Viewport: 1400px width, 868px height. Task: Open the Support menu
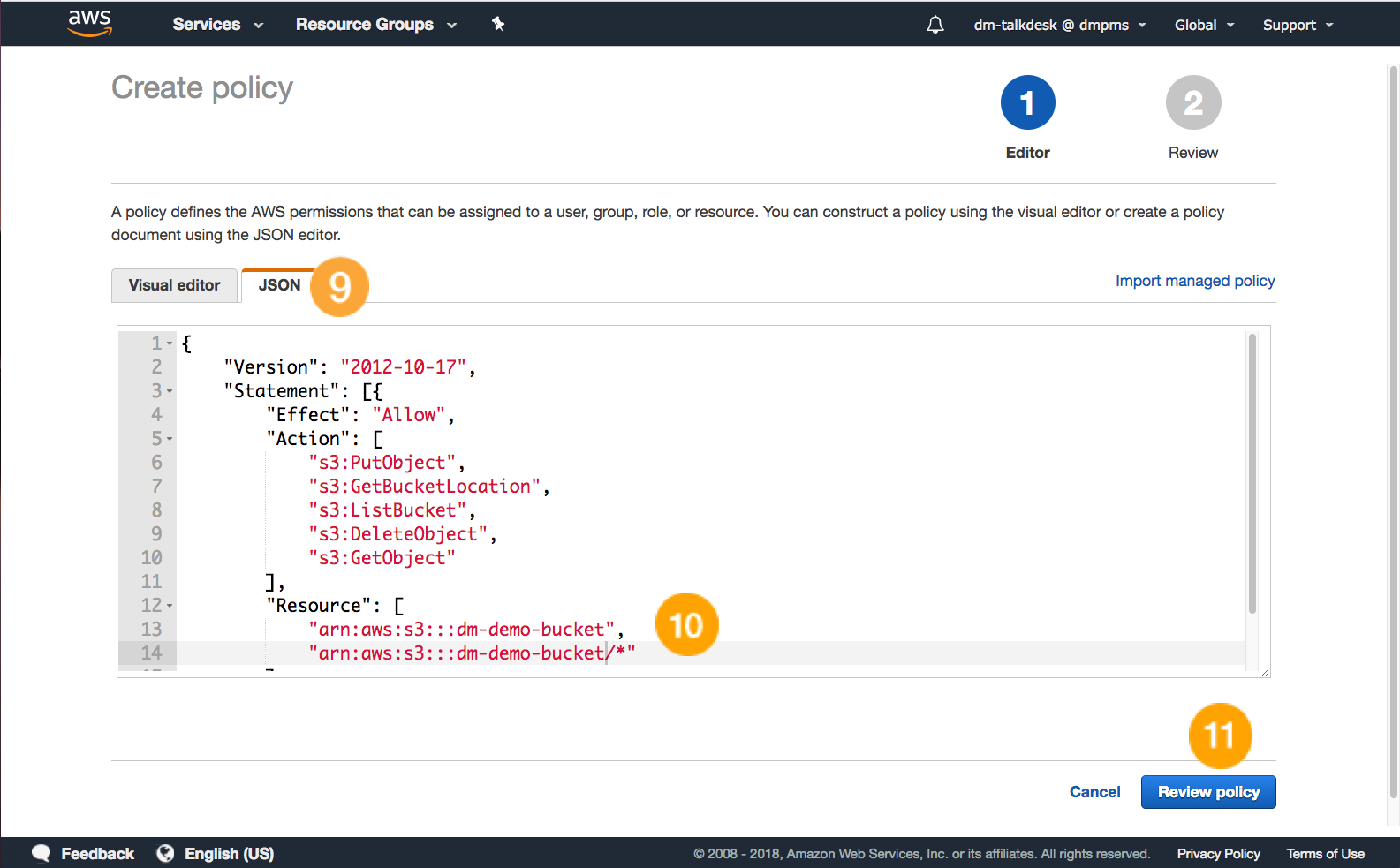1298,25
